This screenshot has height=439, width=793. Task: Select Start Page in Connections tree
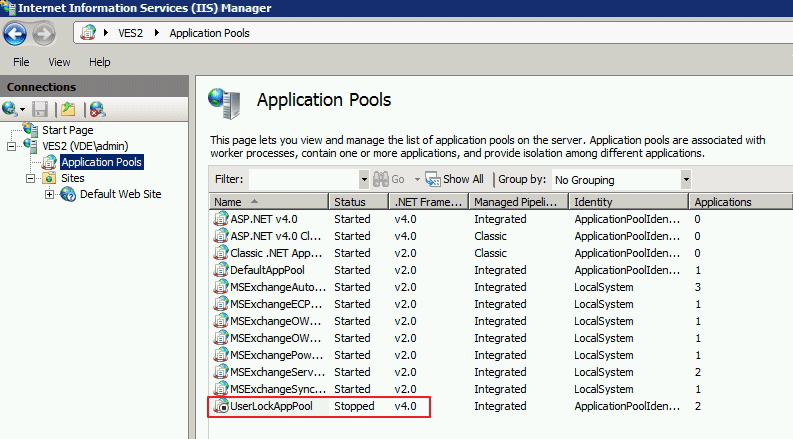pyautogui.click(x=68, y=130)
